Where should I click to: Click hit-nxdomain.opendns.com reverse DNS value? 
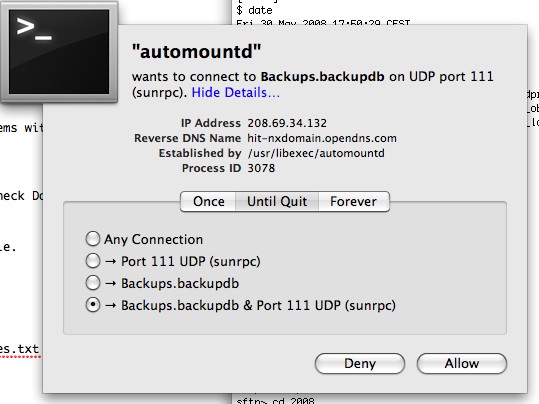(x=322, y=138)
